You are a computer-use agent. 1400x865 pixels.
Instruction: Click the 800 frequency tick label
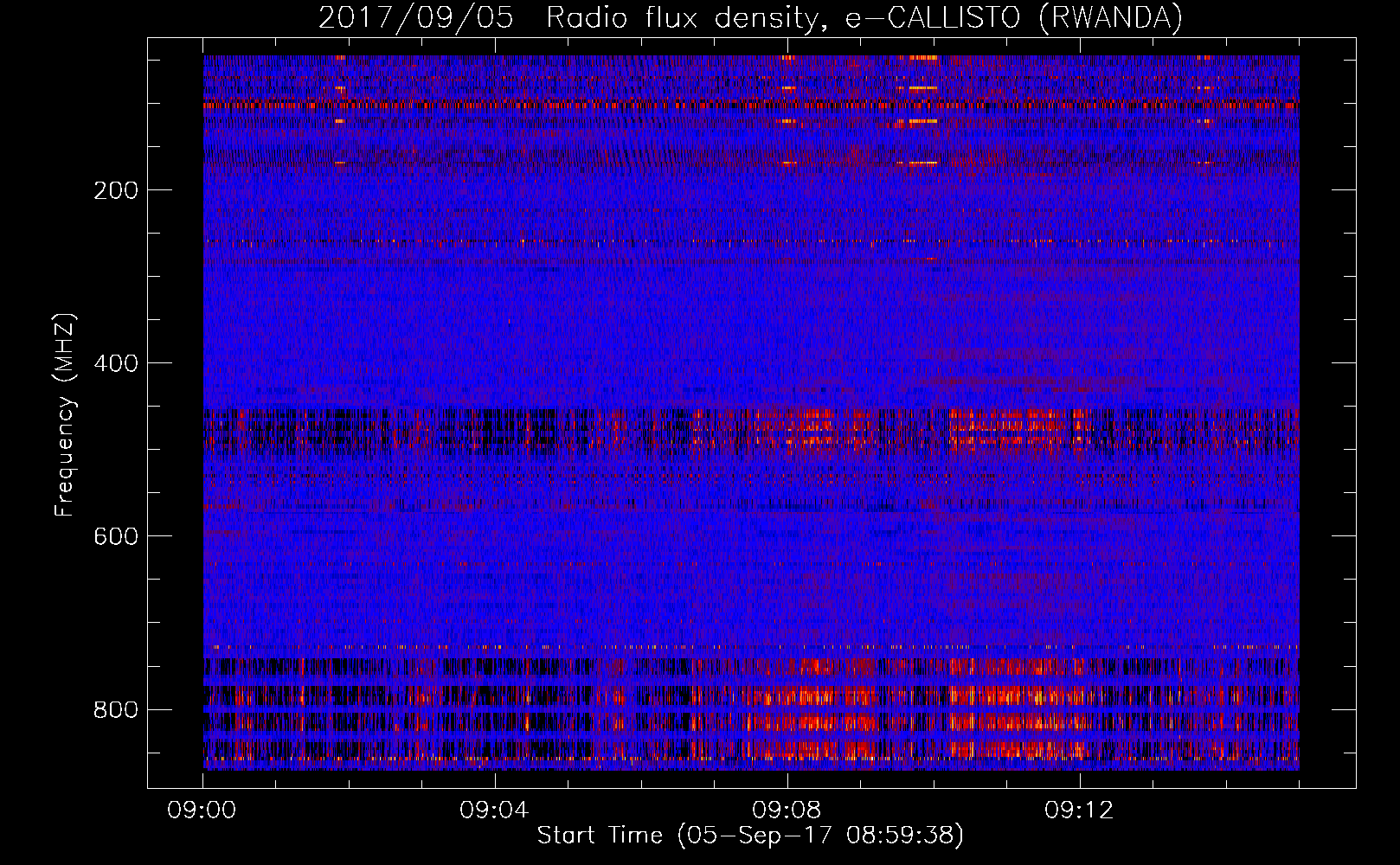(116, 709)
